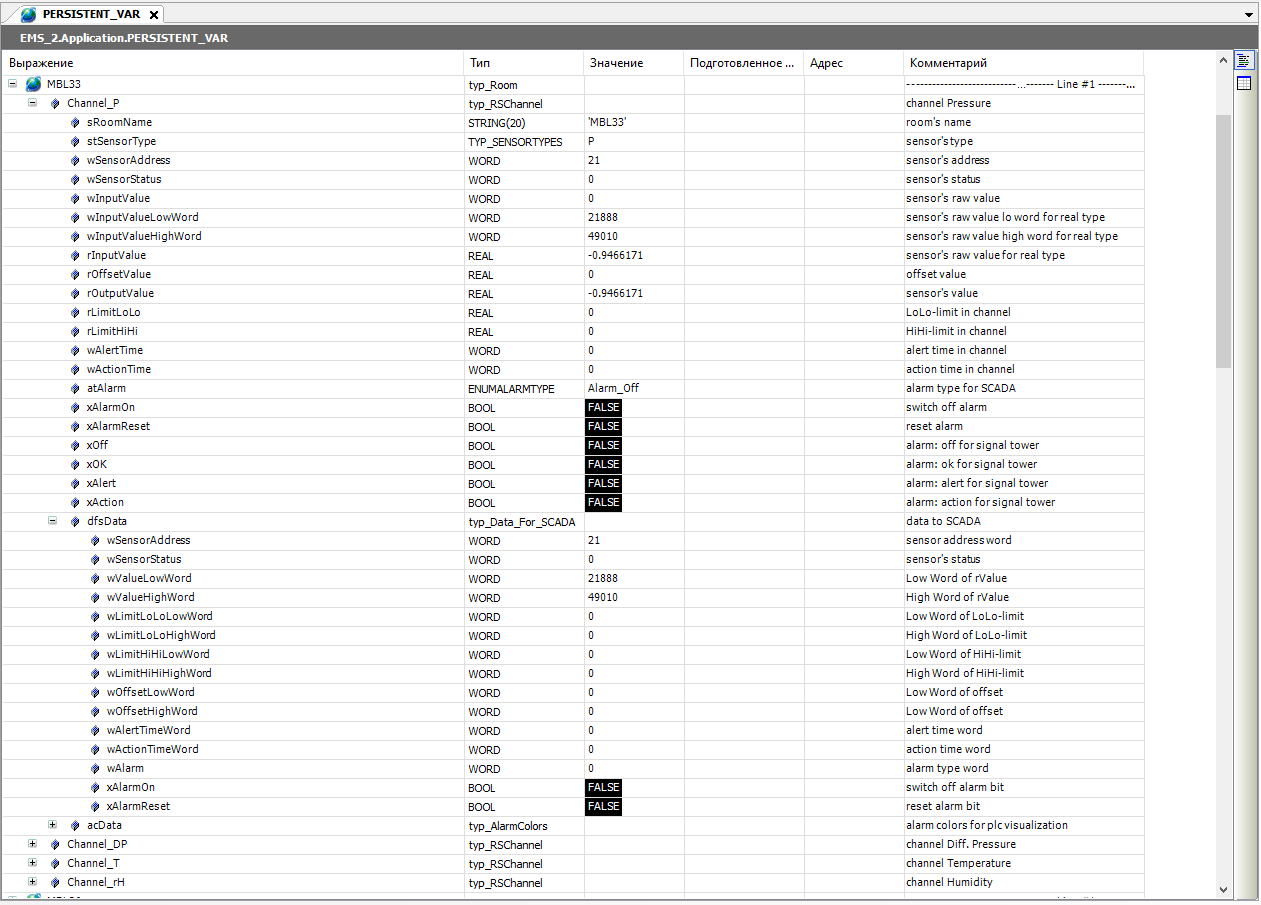Click the Channel_DP variable icon
Image resolution: width=1261 pixels, height=905 pixels.
[x=55, y=844]
